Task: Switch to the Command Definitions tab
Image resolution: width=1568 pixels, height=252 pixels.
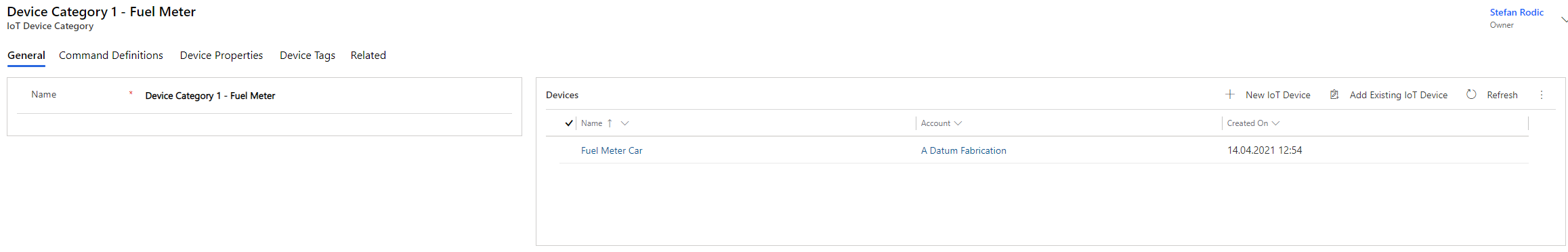Action: click(111, 56)
